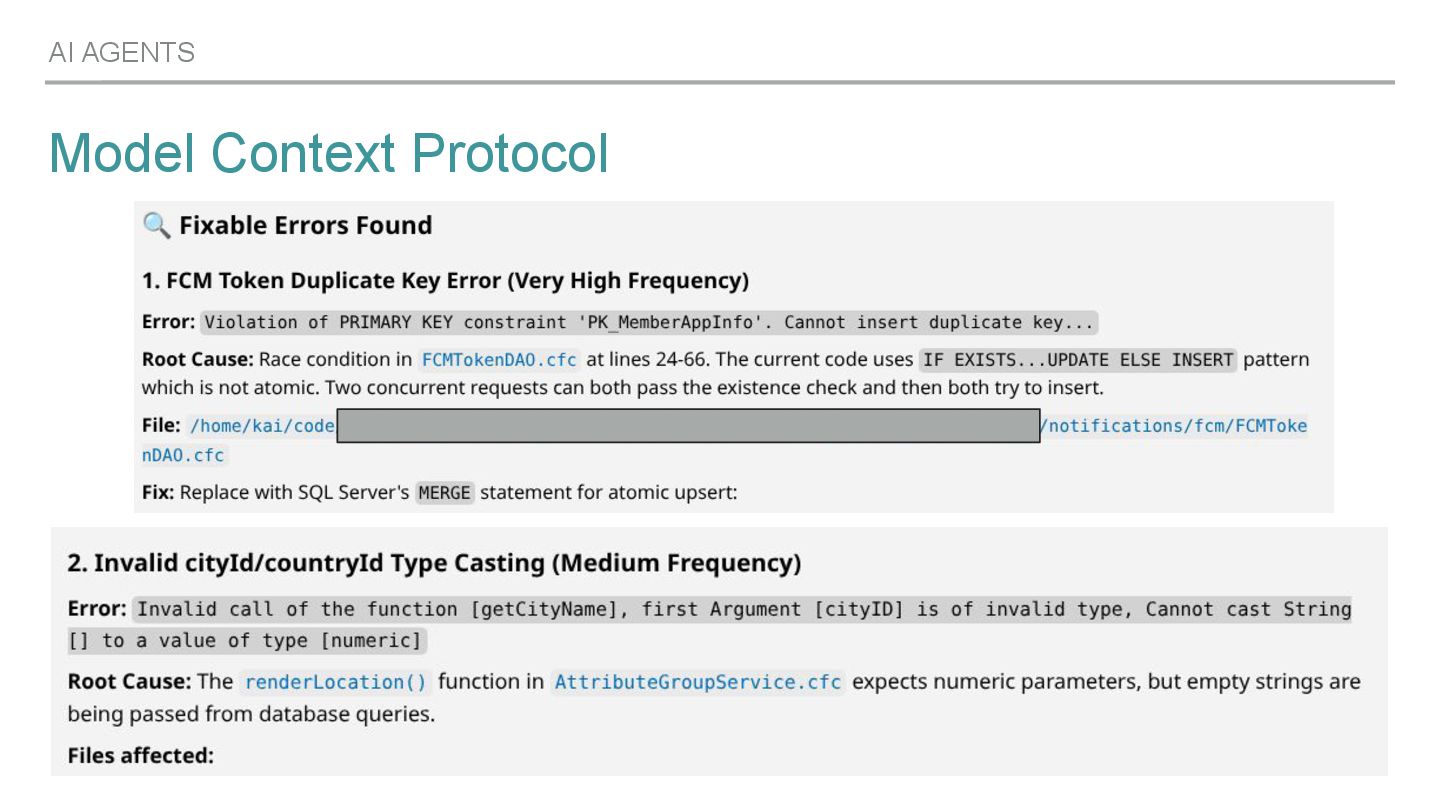Open the /home/kai/code file path link
Viewport: 1440px width, 810px height.
coord(262,426)
